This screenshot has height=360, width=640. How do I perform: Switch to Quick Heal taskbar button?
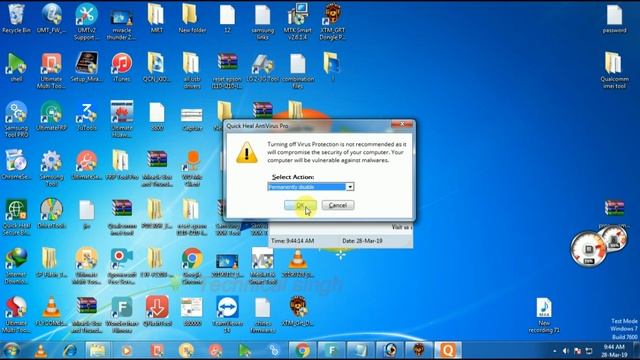(448, 350)
